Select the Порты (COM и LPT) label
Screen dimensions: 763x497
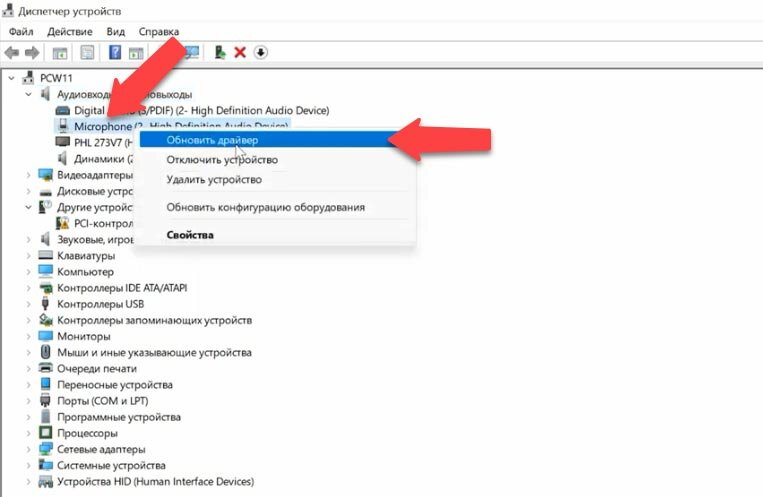tap(102, 401)
